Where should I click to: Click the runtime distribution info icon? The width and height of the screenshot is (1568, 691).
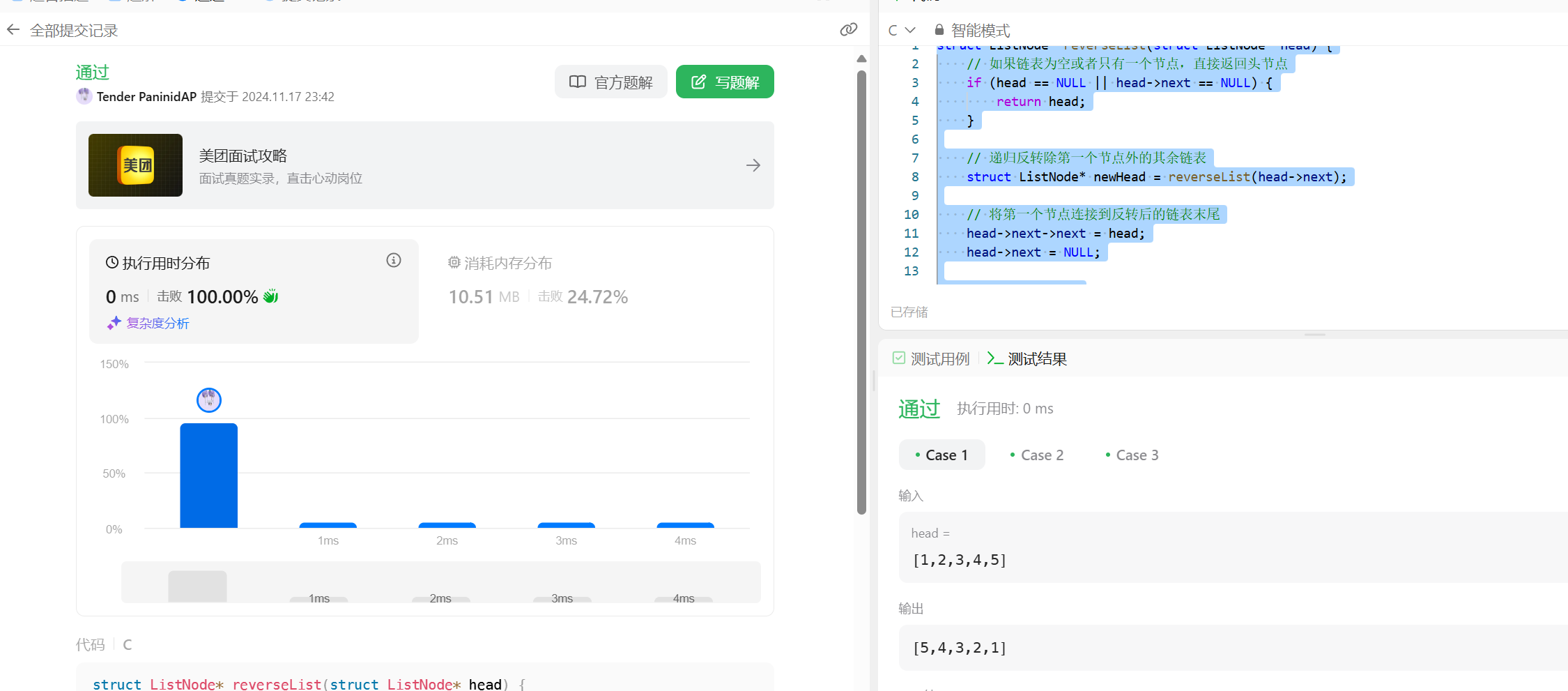click(394, 260)
